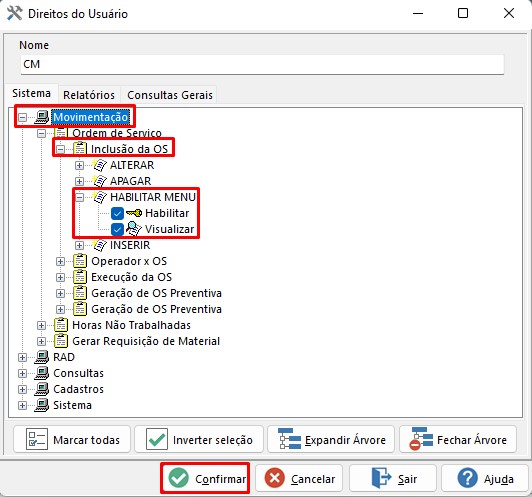Click the Consultas computer icon
532x497 pixels.
pos(41,373)
